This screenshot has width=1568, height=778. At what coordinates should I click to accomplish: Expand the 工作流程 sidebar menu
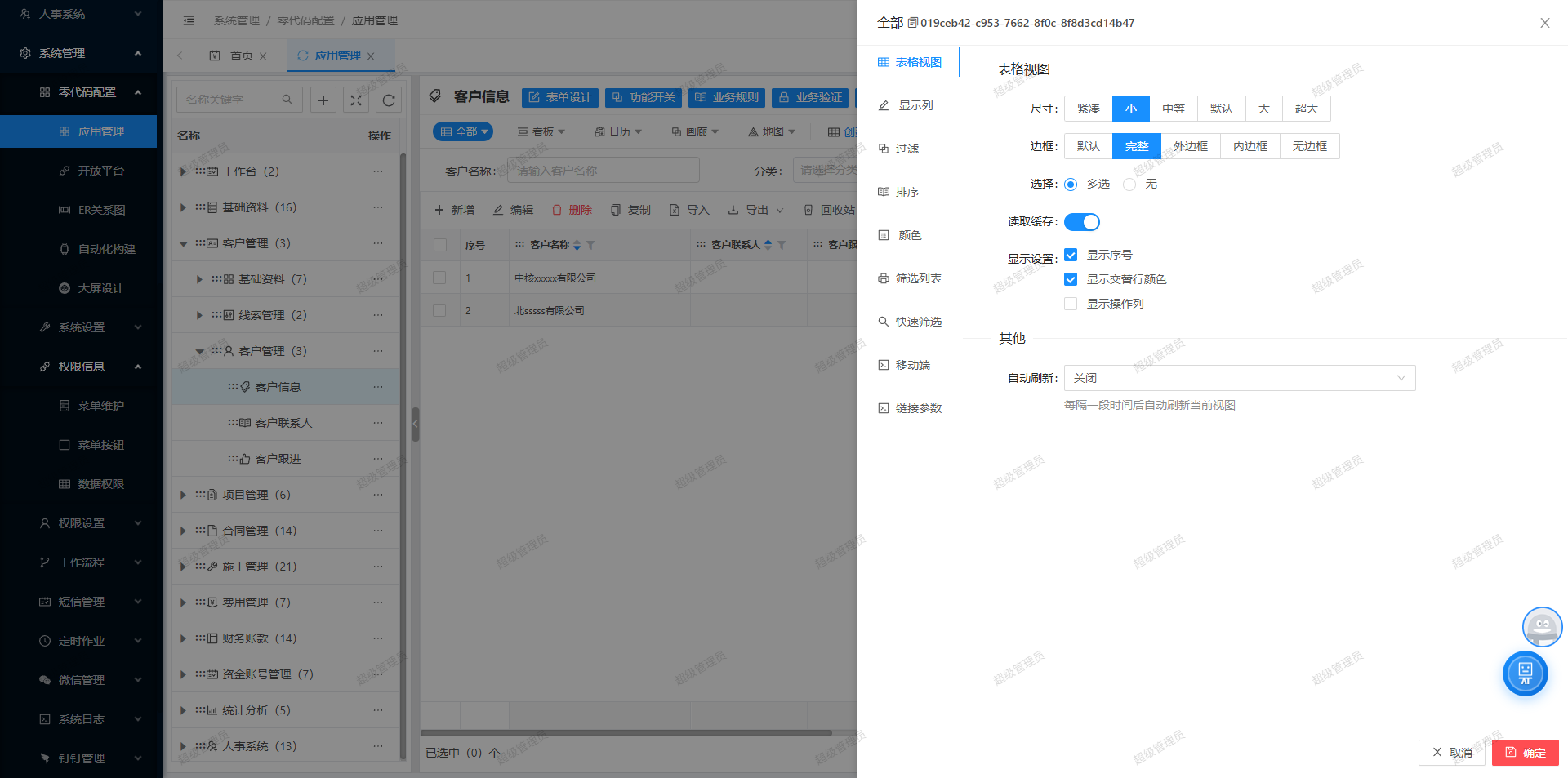click(x=78, y=562)
